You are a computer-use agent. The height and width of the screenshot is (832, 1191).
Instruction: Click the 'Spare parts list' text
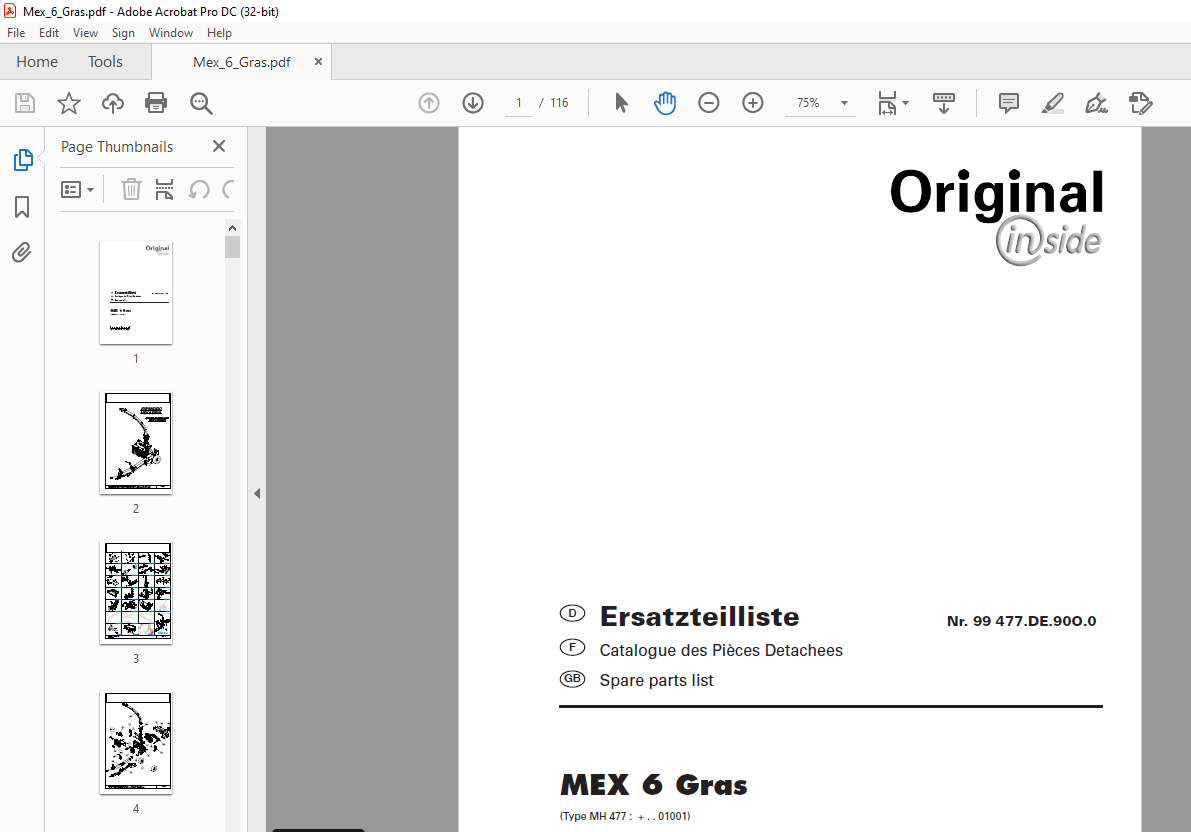tap(656, 680)
